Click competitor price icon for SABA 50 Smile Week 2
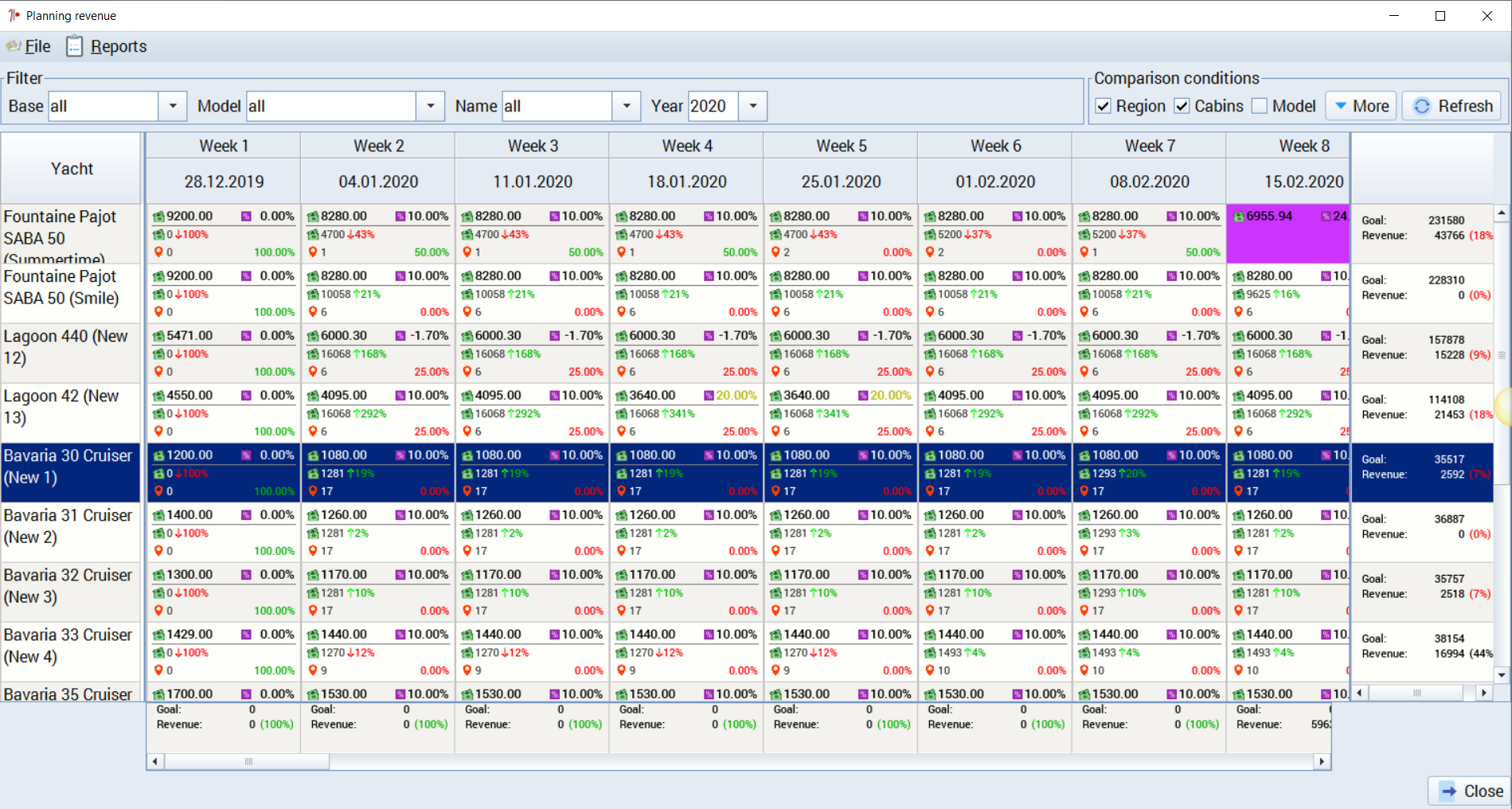The image size is (1512, 809). pyautogui.click(x=313, y=295)
